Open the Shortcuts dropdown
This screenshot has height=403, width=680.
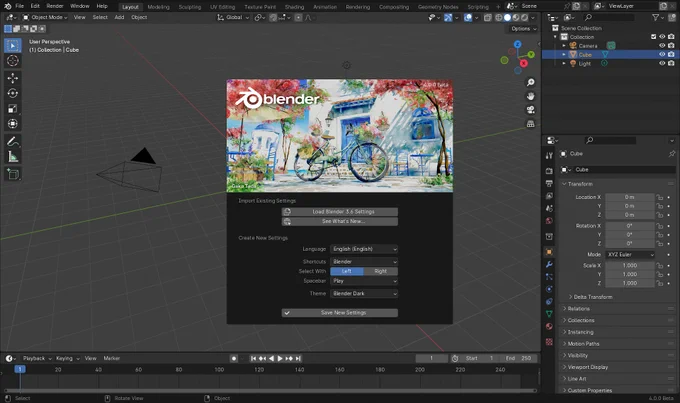(x=364, y=262)
